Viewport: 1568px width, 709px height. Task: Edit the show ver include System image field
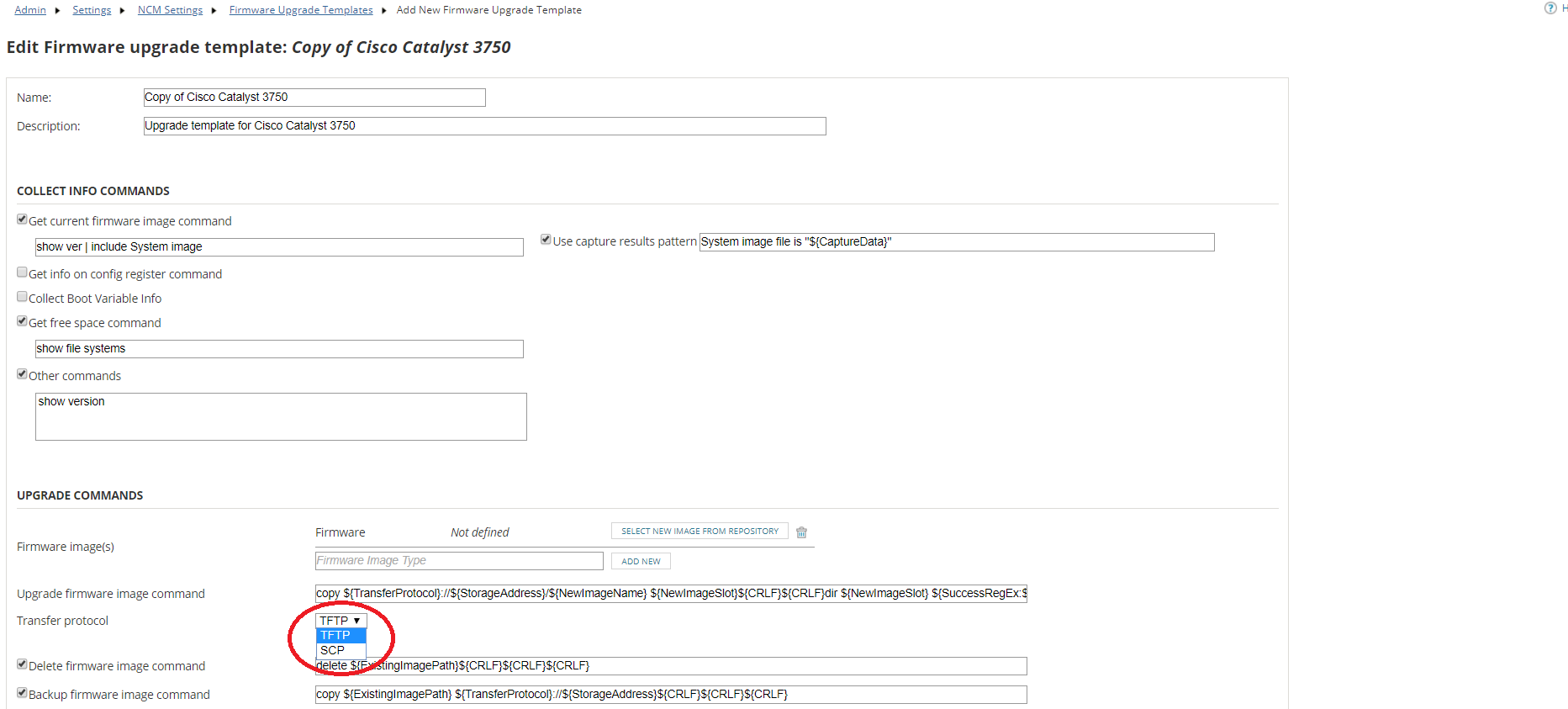pos(279,247)
